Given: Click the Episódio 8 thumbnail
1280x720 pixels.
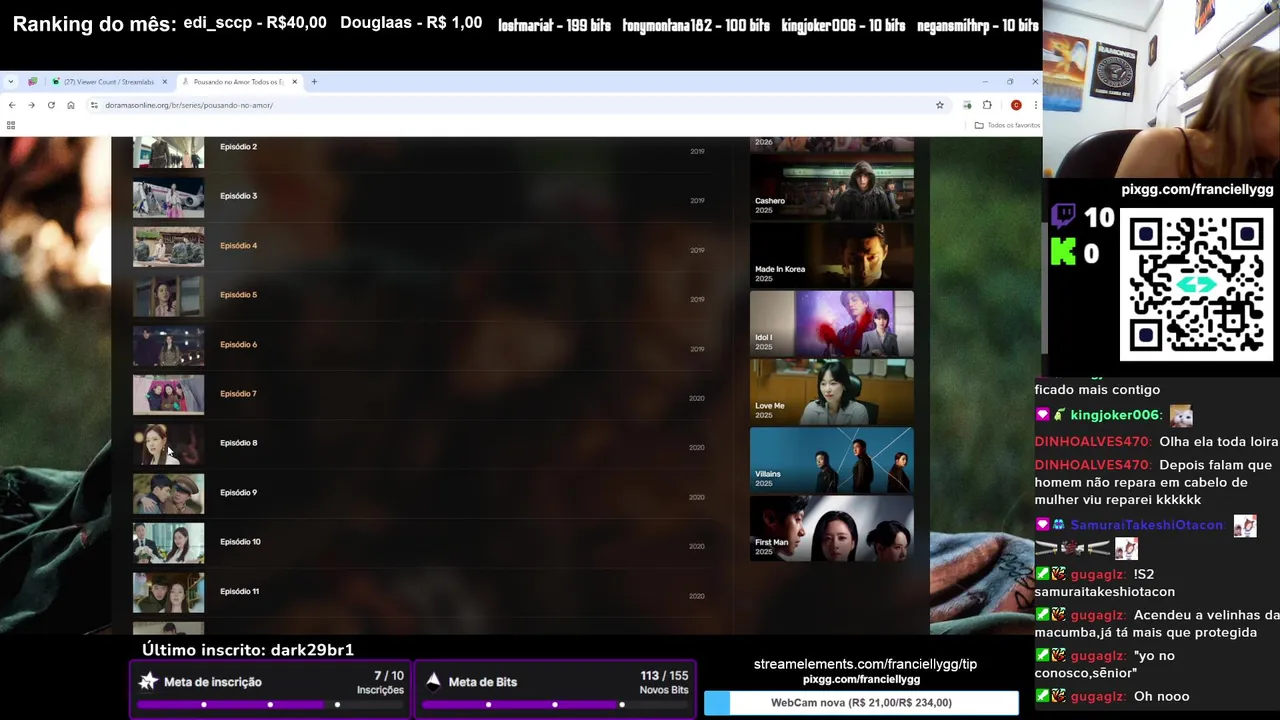Looking at the screenshot, I should click(x=168, y=445).
